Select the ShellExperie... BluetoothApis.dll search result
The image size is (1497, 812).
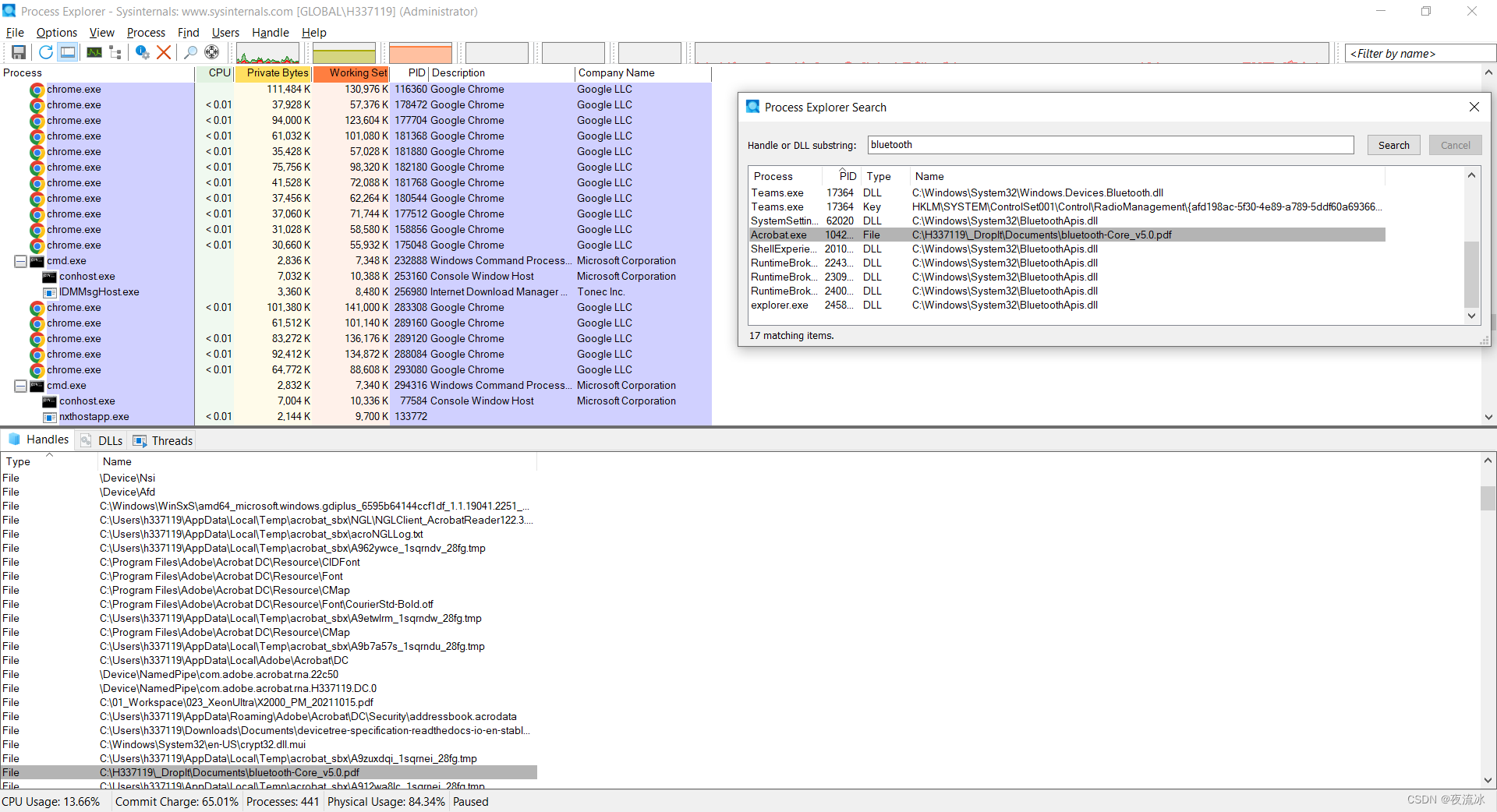point(1067,249)
